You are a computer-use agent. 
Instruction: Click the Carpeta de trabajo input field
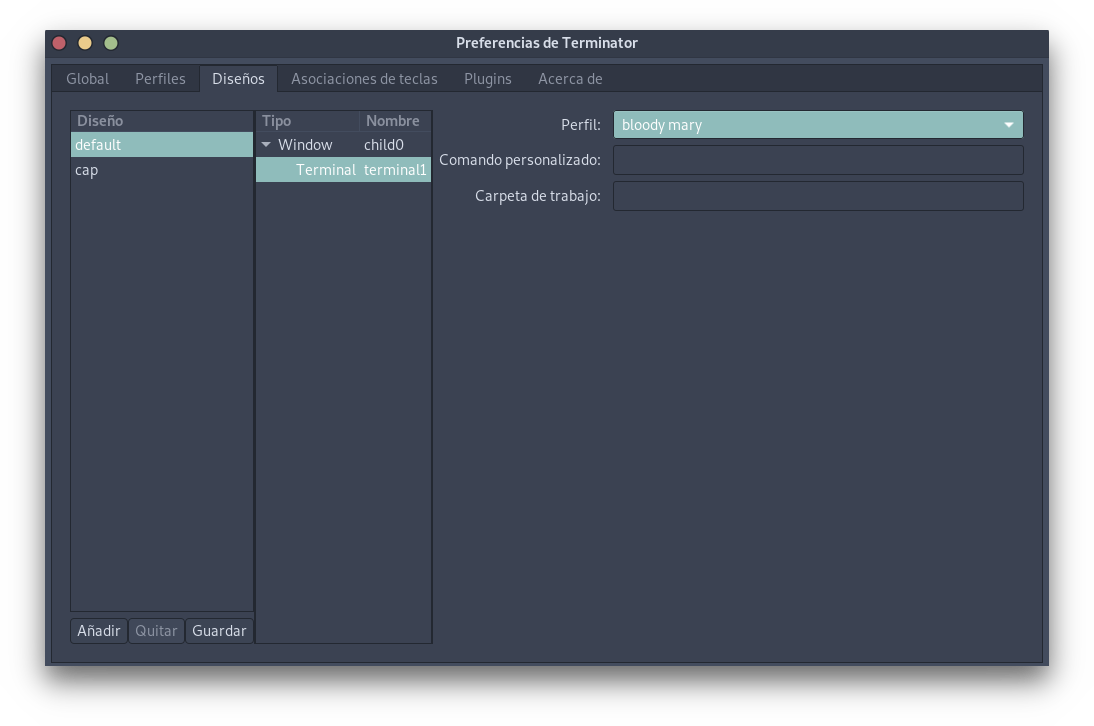tap(818, 196)
